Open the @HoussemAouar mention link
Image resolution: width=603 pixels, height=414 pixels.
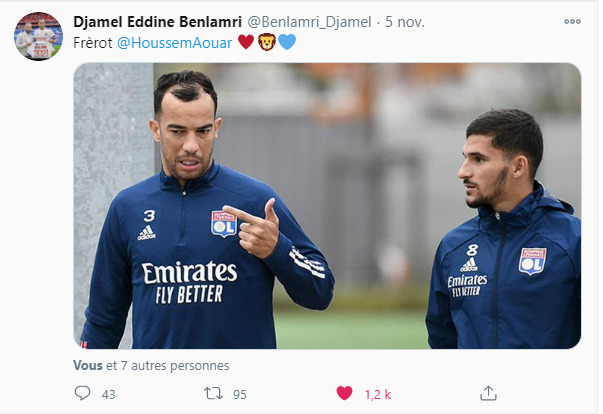(x=175, y=43)
